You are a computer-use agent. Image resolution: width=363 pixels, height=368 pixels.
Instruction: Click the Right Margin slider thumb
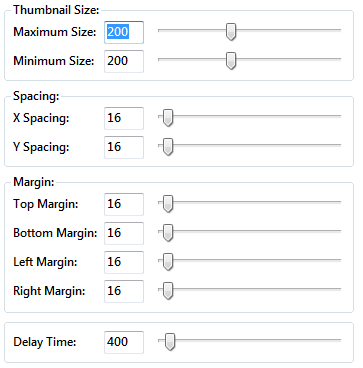[168, 291]
